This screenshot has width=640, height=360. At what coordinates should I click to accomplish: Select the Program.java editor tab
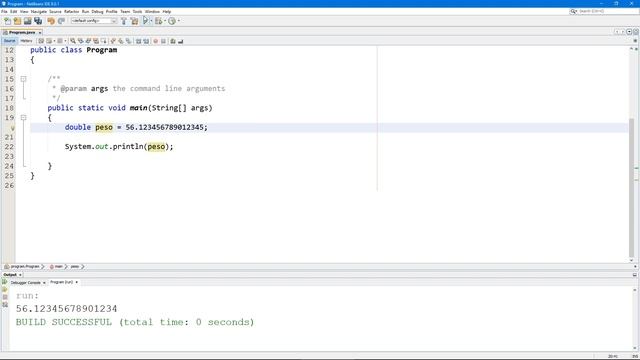(22, 32)
